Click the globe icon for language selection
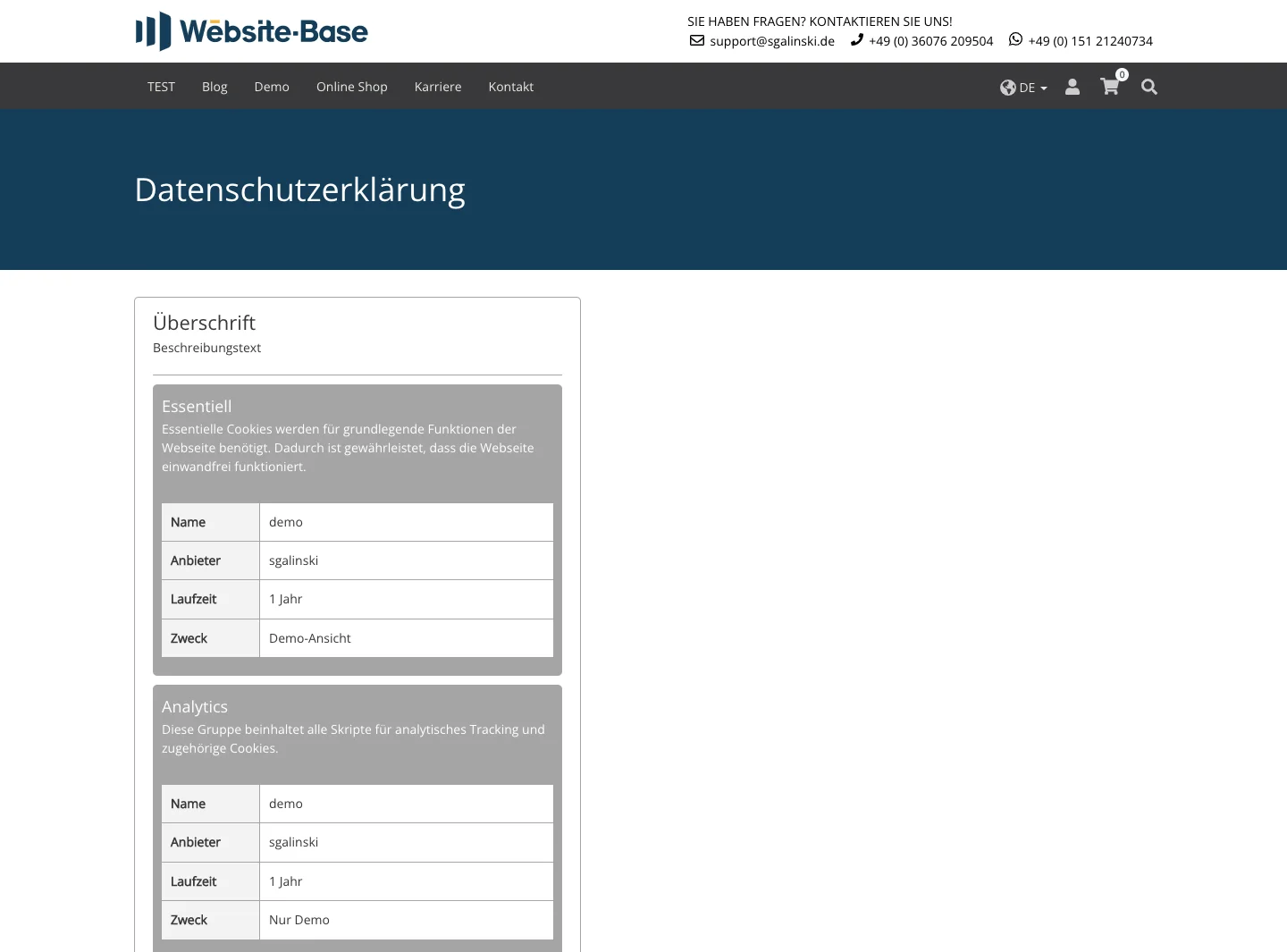This screenshot has height=952, width=1287. (1008, 88)
